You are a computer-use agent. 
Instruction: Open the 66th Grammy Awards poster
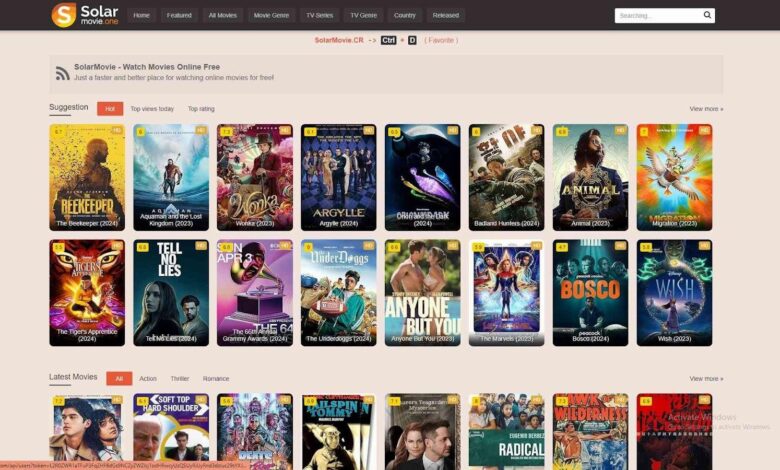(255, 293)
